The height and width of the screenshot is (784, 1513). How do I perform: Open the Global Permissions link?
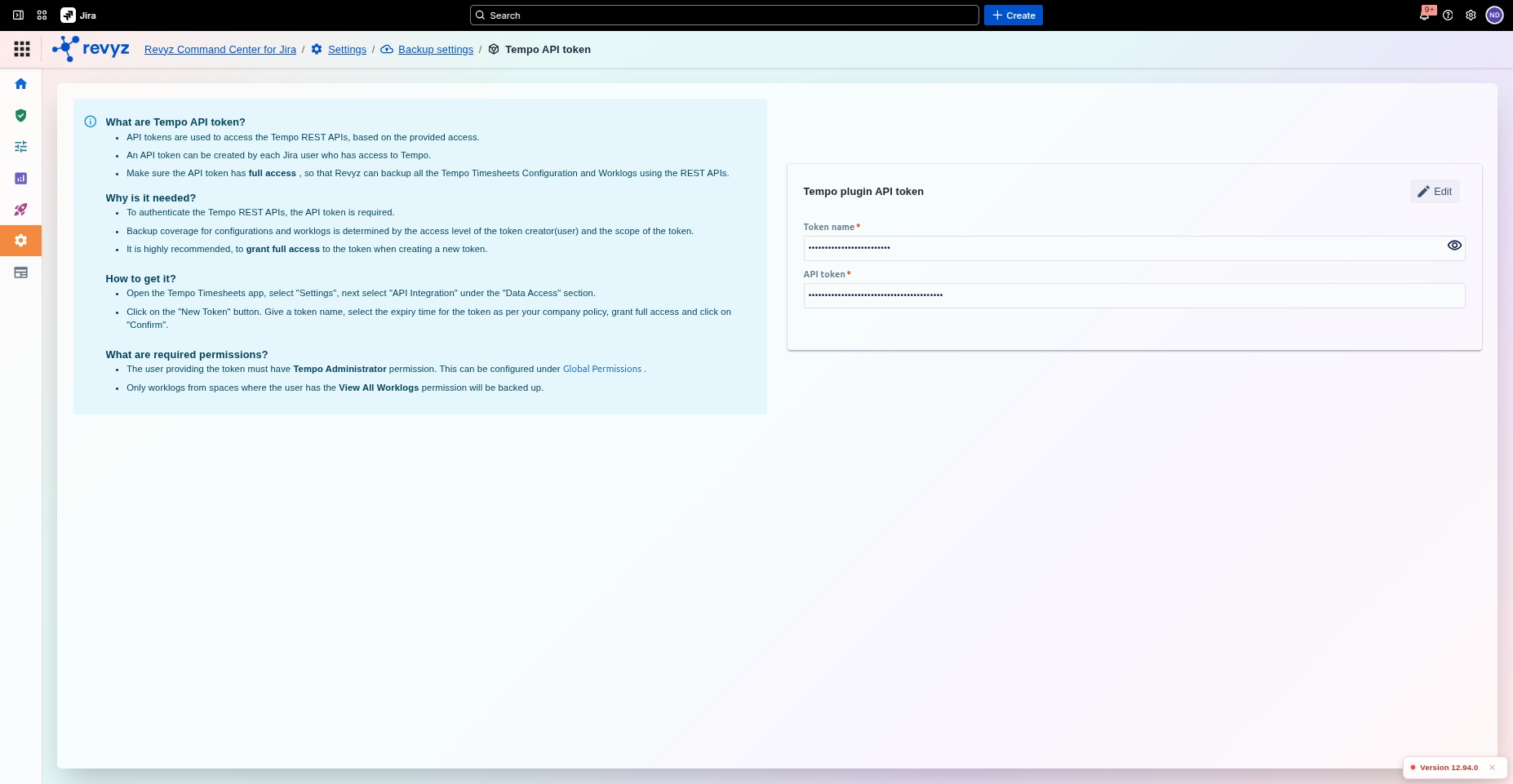point(602,370)
